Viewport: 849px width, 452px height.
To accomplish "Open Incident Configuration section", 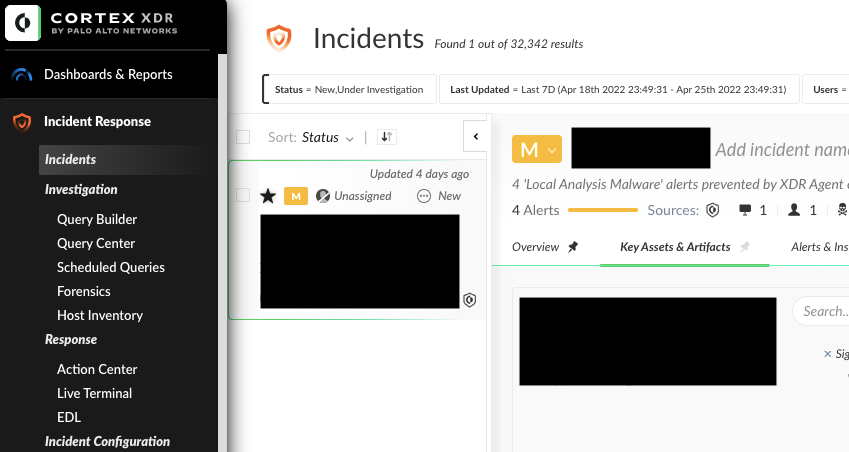I will click(107, 441).
